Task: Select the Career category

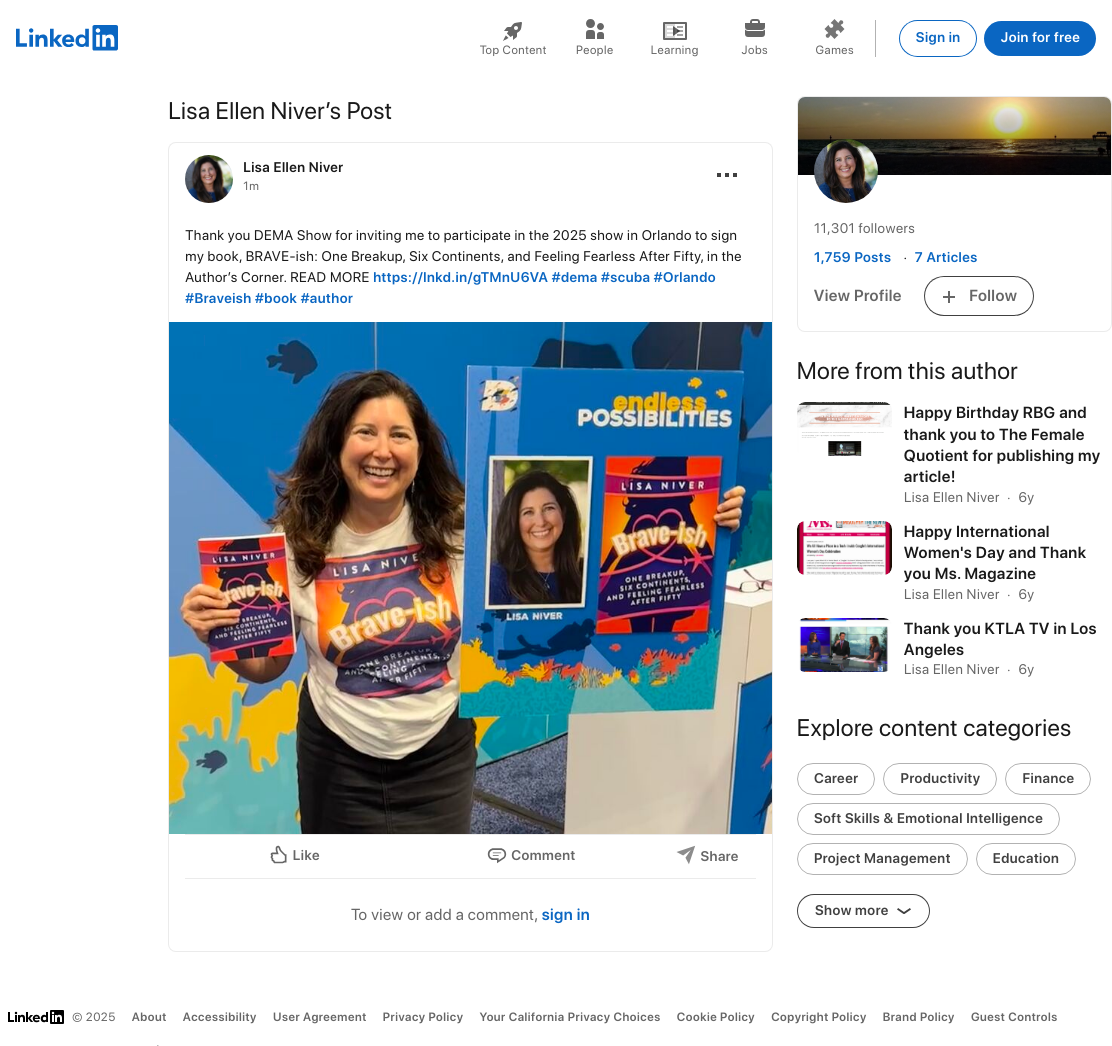Action: [x=835, y=779]
